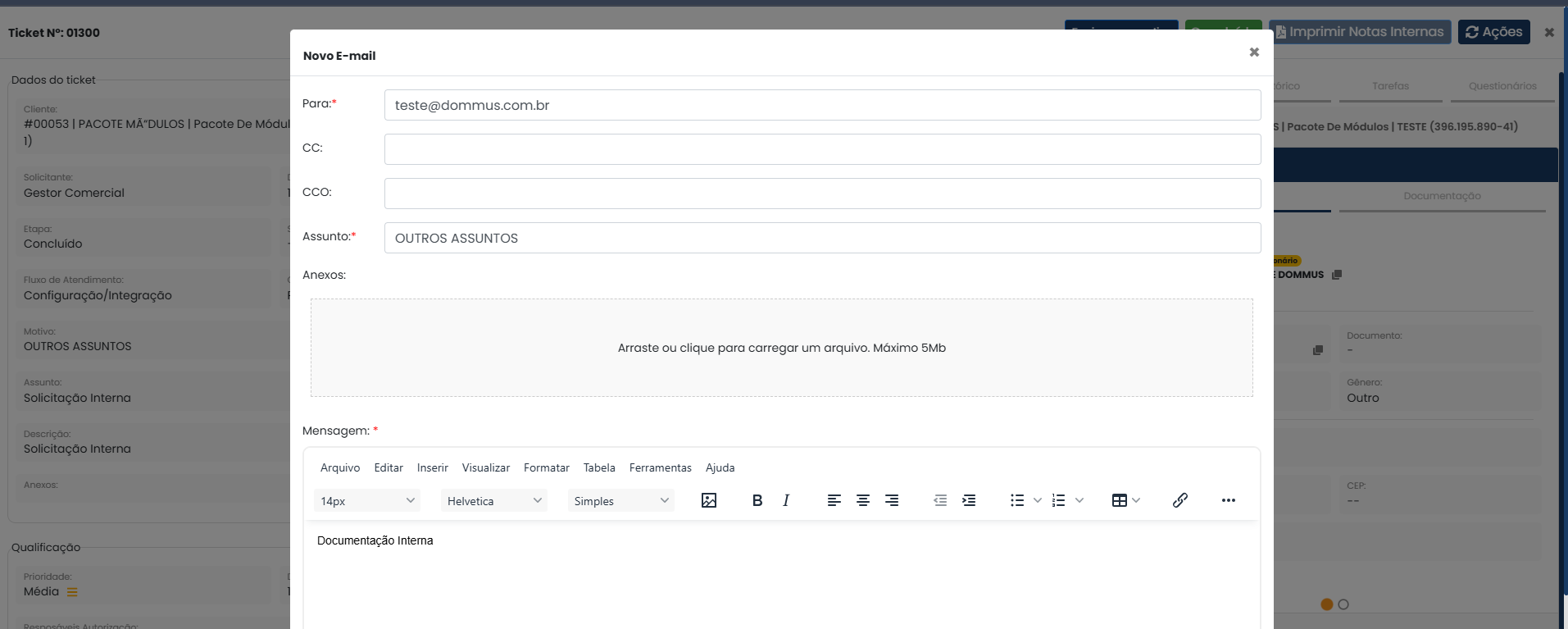This screenshot has width=1568, height=629.
Task: Apply bulleted list formatting
Action: tap(1017, 500)
